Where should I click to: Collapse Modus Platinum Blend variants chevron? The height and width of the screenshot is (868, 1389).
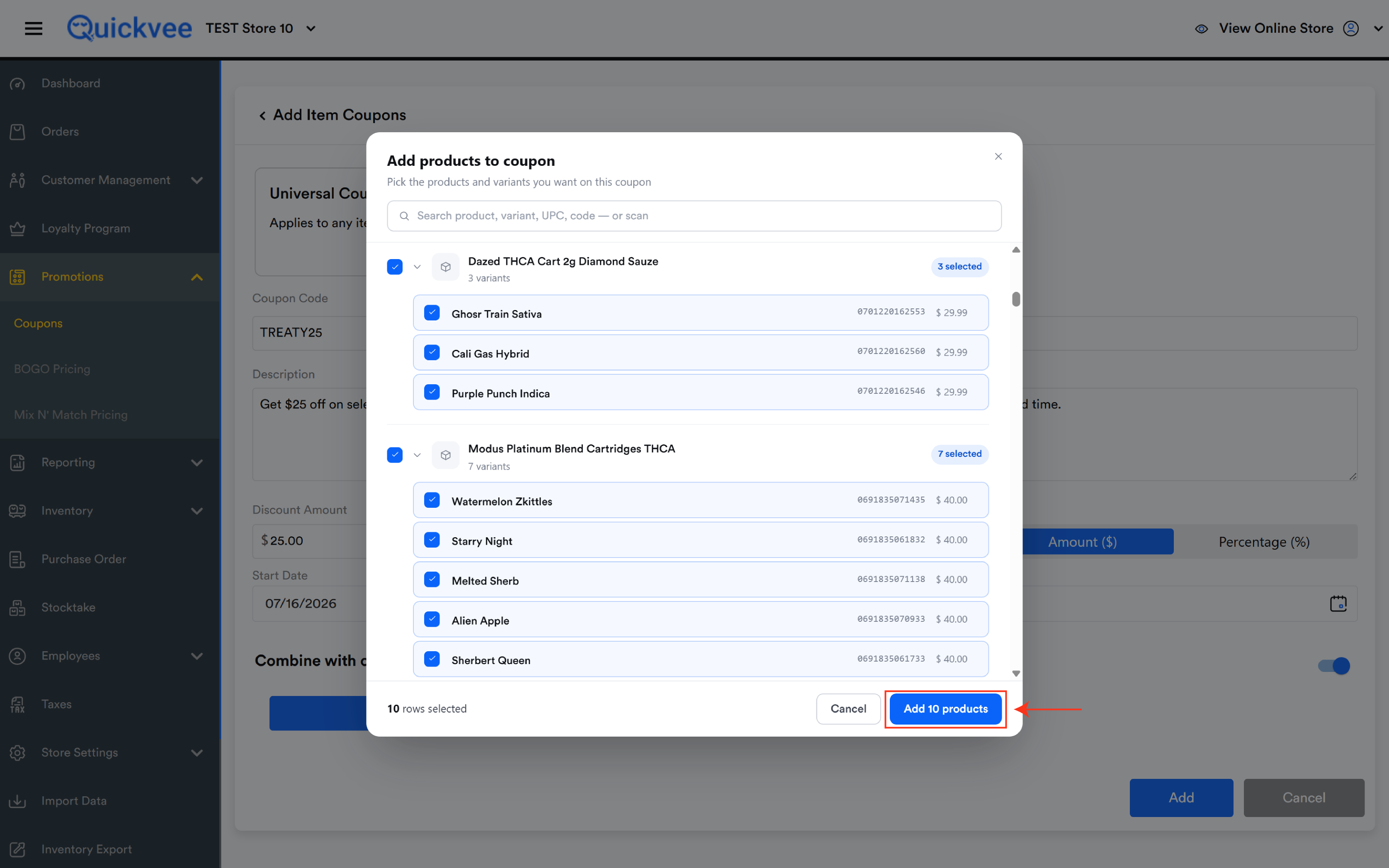418,455
